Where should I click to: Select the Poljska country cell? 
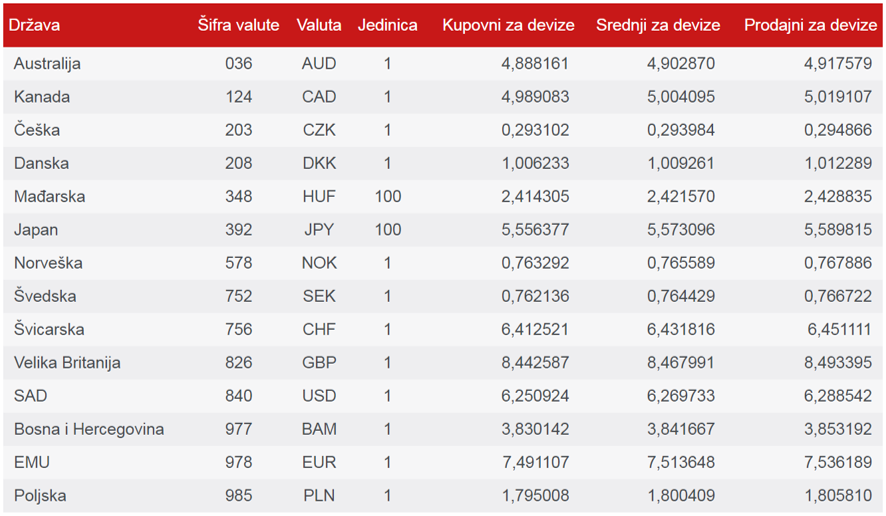point(40,496)
